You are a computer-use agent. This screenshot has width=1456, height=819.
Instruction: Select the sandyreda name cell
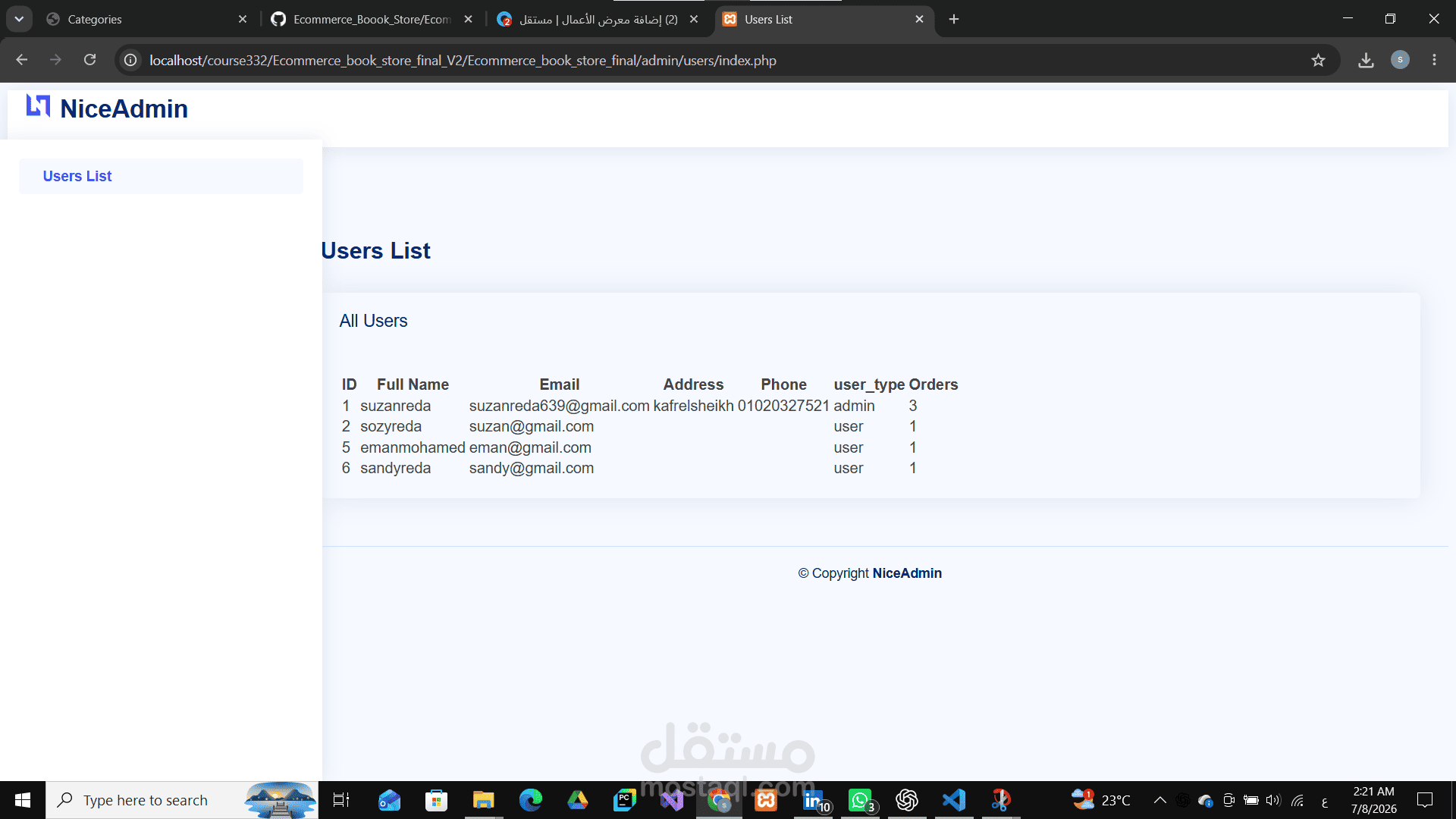click(x=395, y=468)
